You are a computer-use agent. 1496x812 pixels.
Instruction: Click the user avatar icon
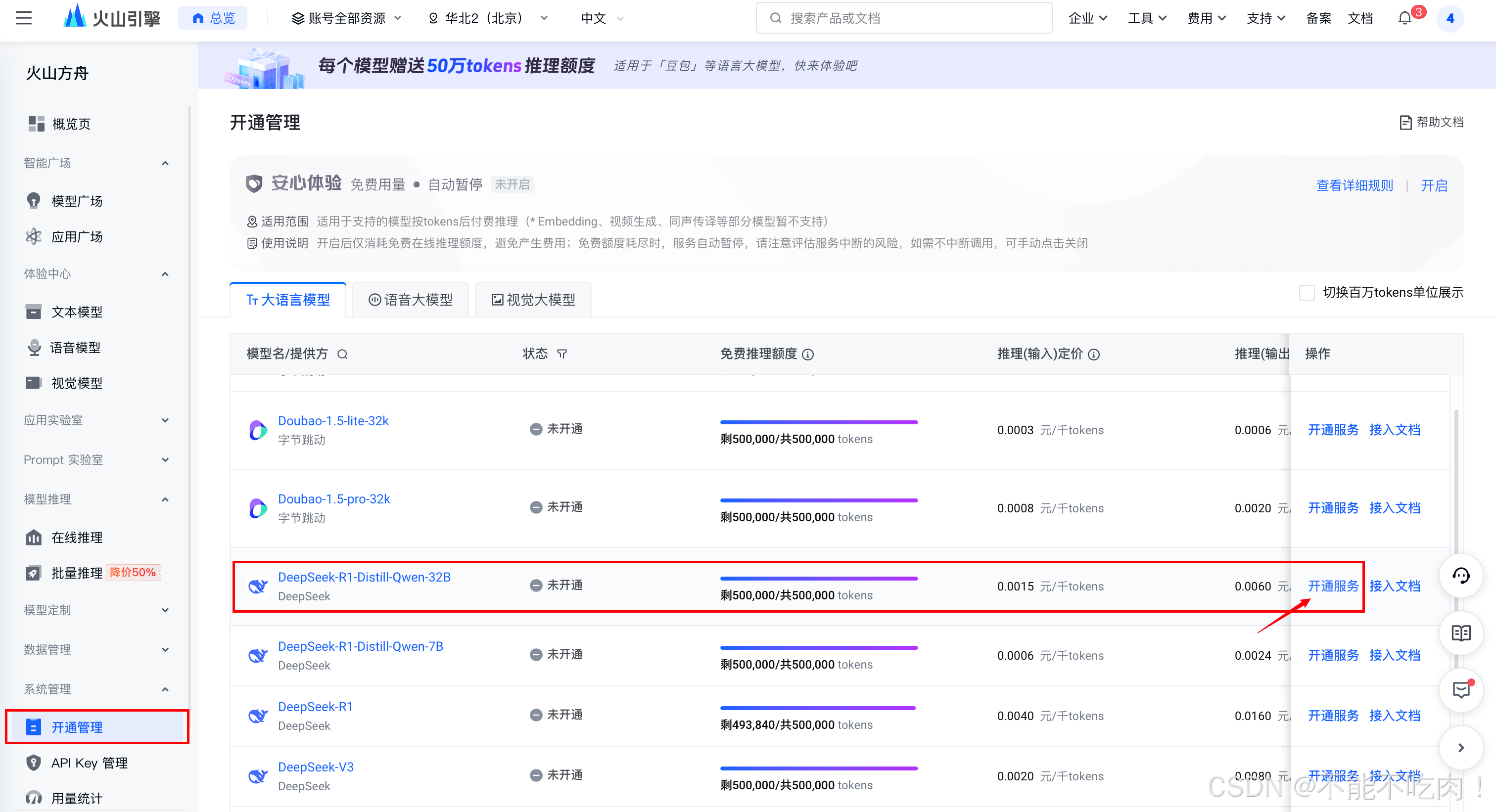click(x=1449, y=18)
